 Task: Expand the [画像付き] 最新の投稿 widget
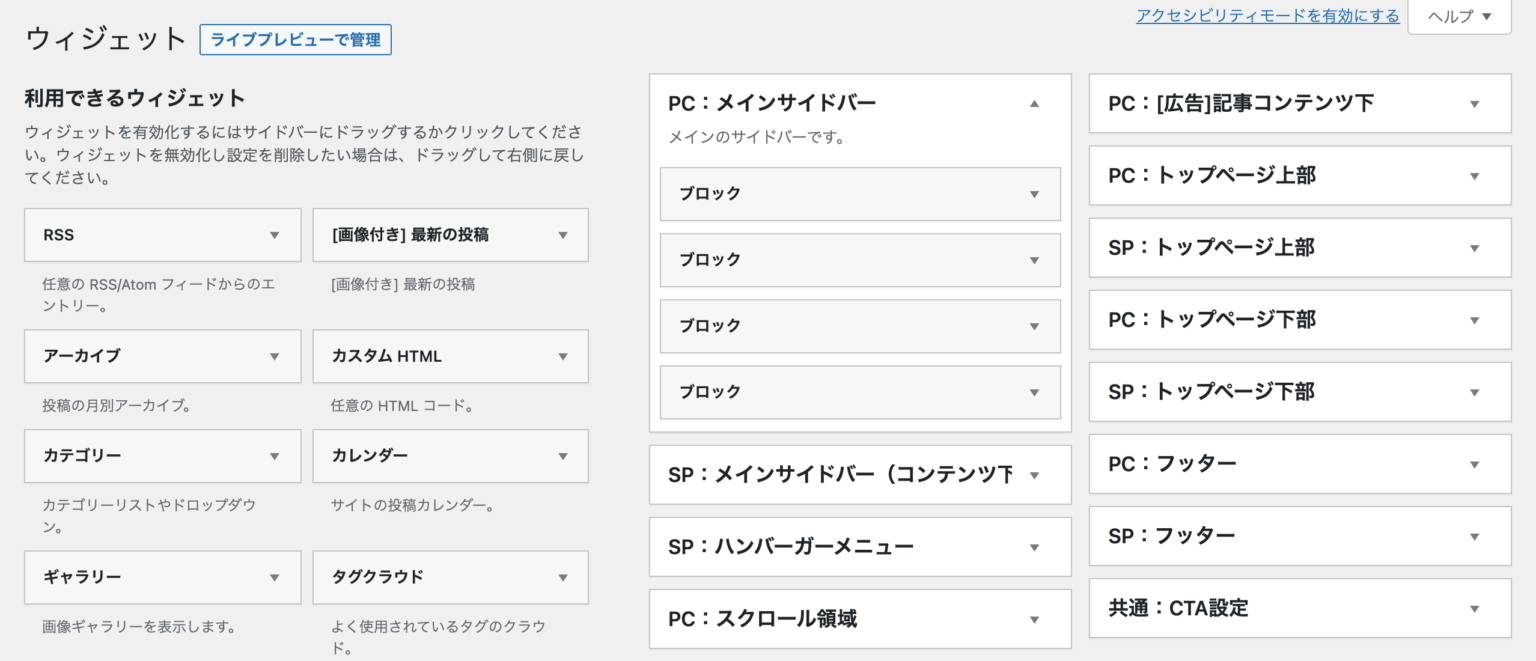(561, 235)
